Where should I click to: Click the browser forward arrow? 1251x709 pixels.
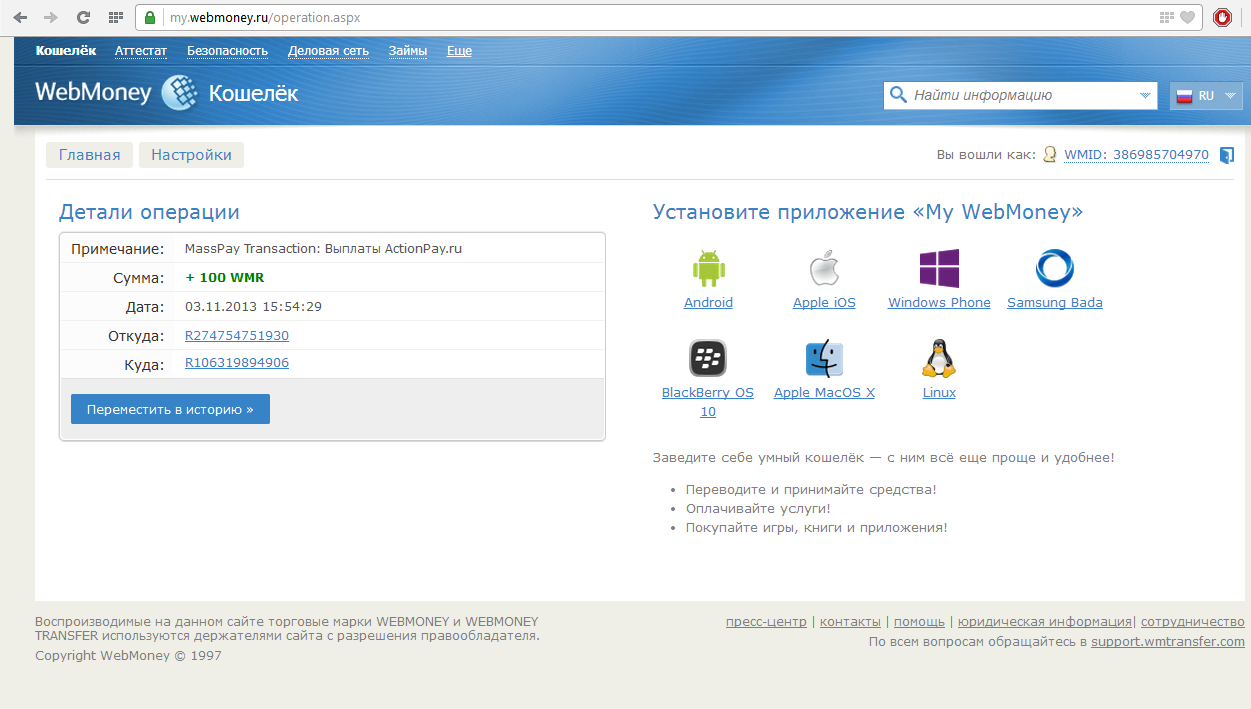[x=51, y=17]
